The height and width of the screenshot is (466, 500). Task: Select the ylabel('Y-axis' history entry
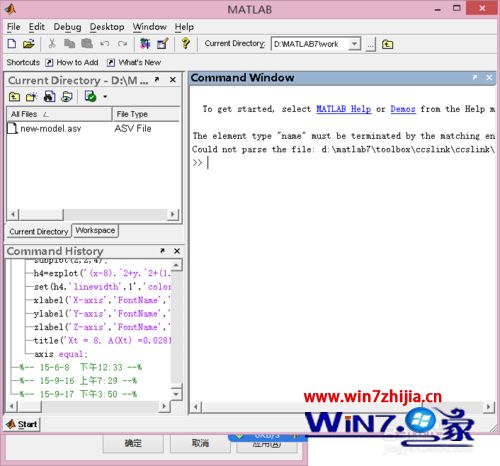102,314
